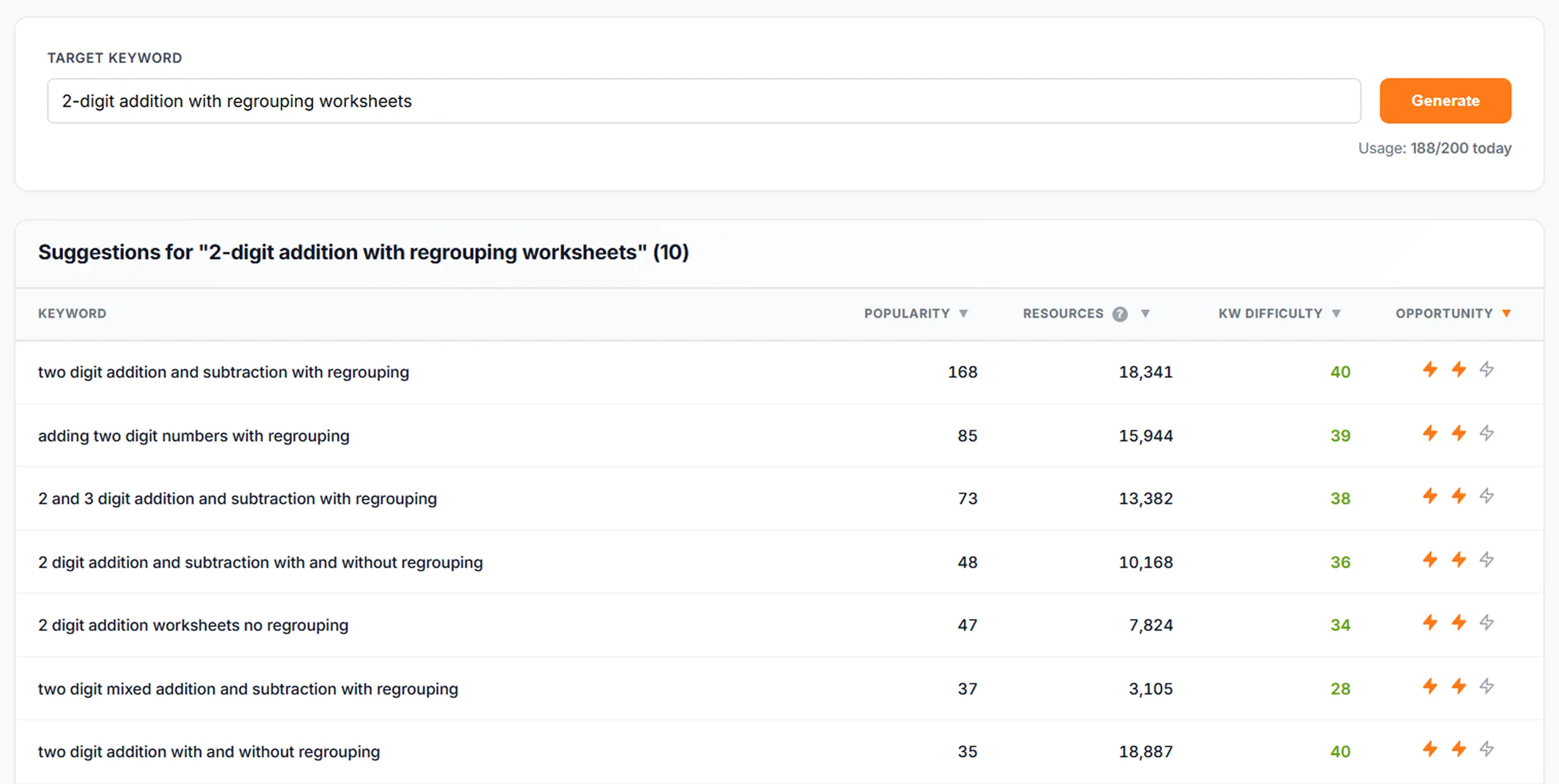Sort by Popularity using its arrow
This screenshot has height=784, width=1559.
pyautogui.click(x=964, y=313)
